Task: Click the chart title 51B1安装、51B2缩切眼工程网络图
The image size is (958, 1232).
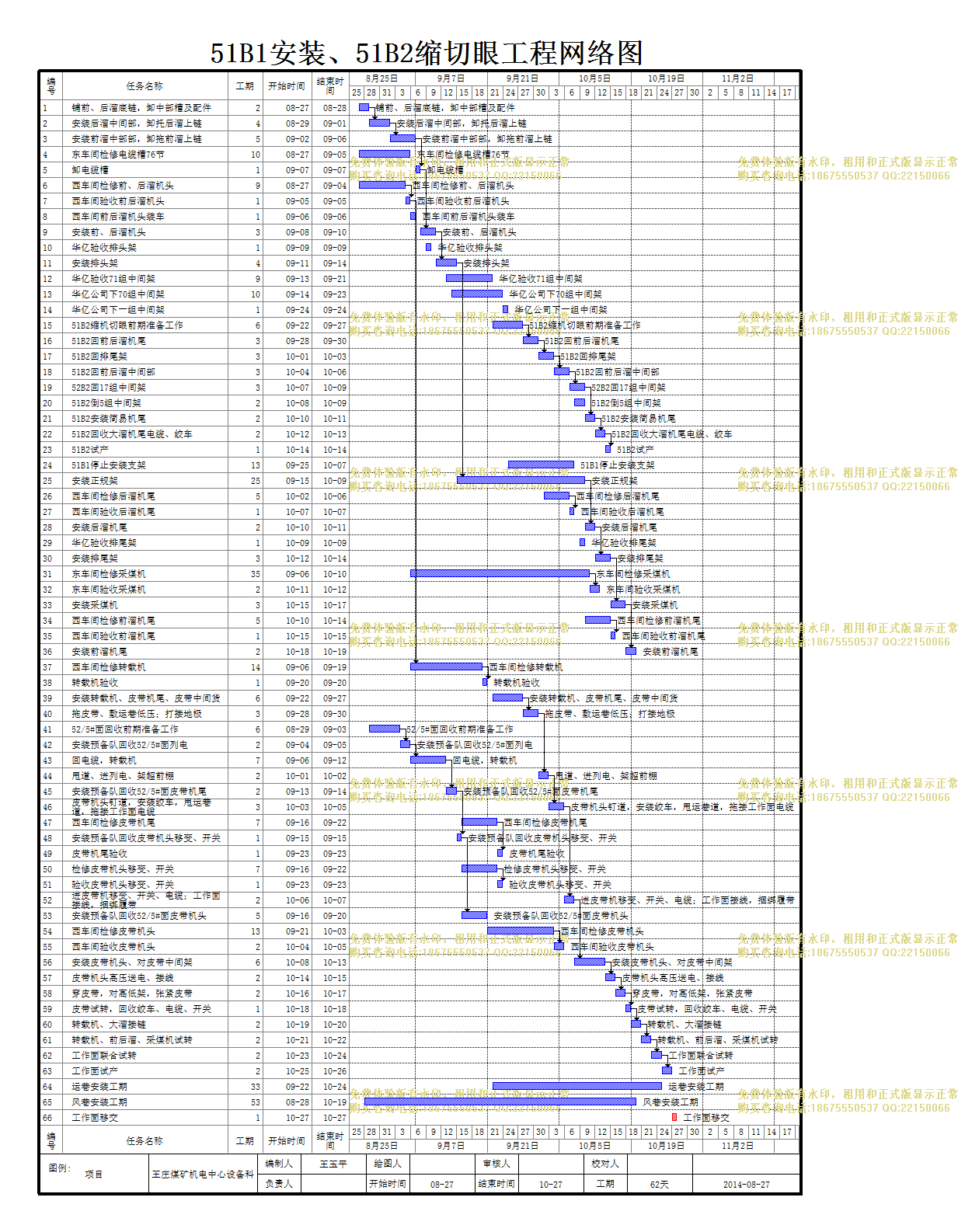Action: tap(427, 53)
